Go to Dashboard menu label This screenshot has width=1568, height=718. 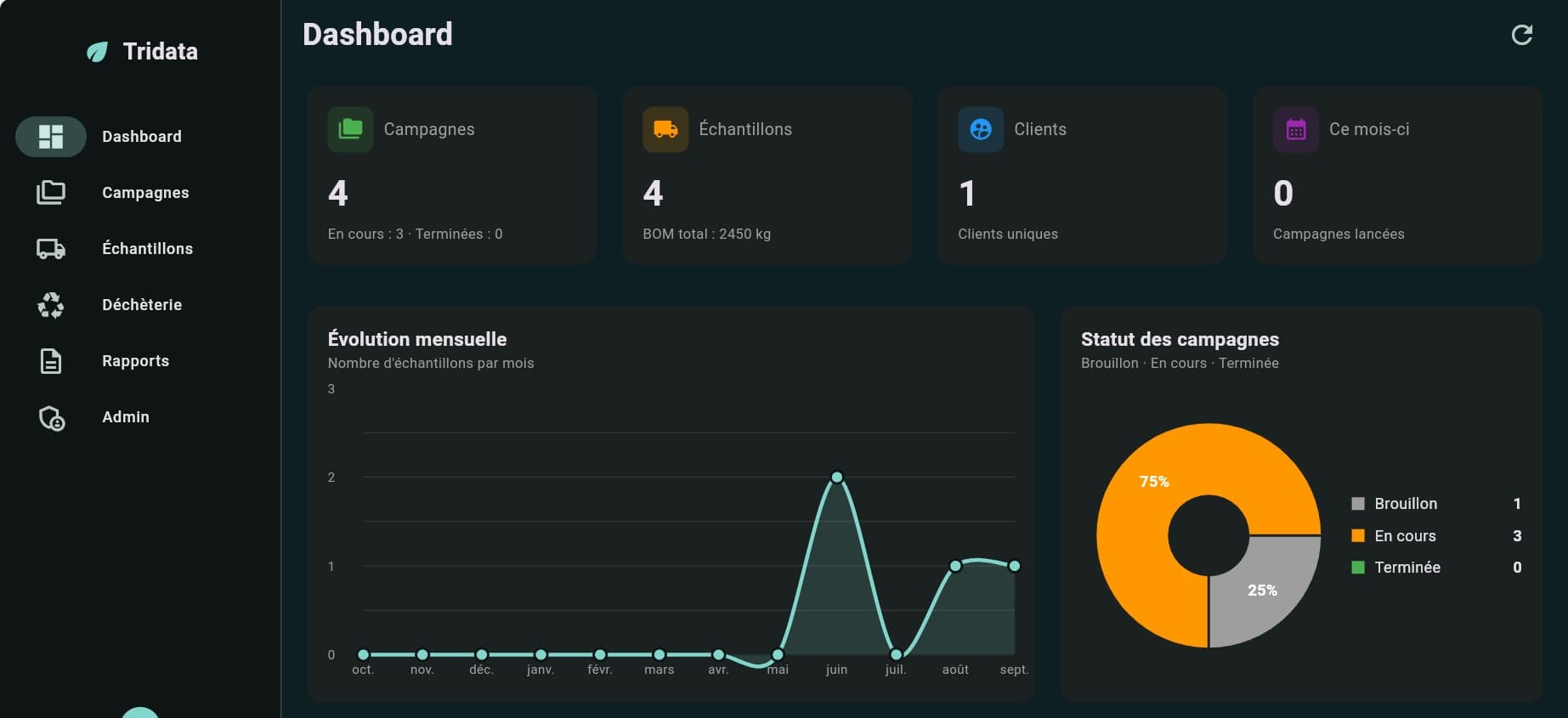tap(142, 137)
